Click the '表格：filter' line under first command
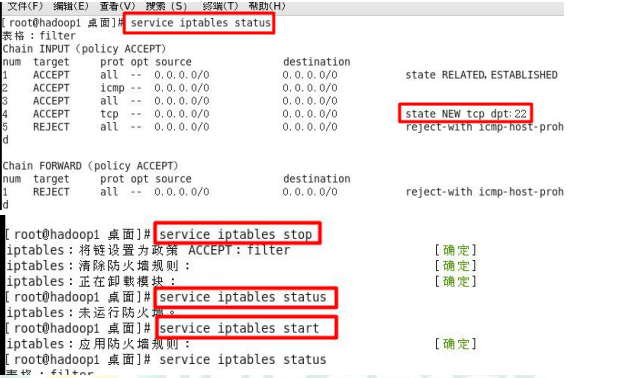636x378 pixels. (x=39, y=36)
